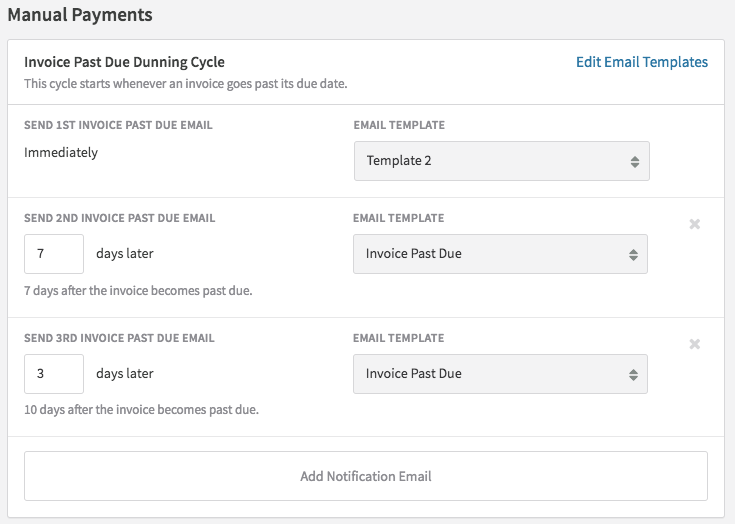Select the Invoice Past Due Dunning Cycle title

[124, 62]
